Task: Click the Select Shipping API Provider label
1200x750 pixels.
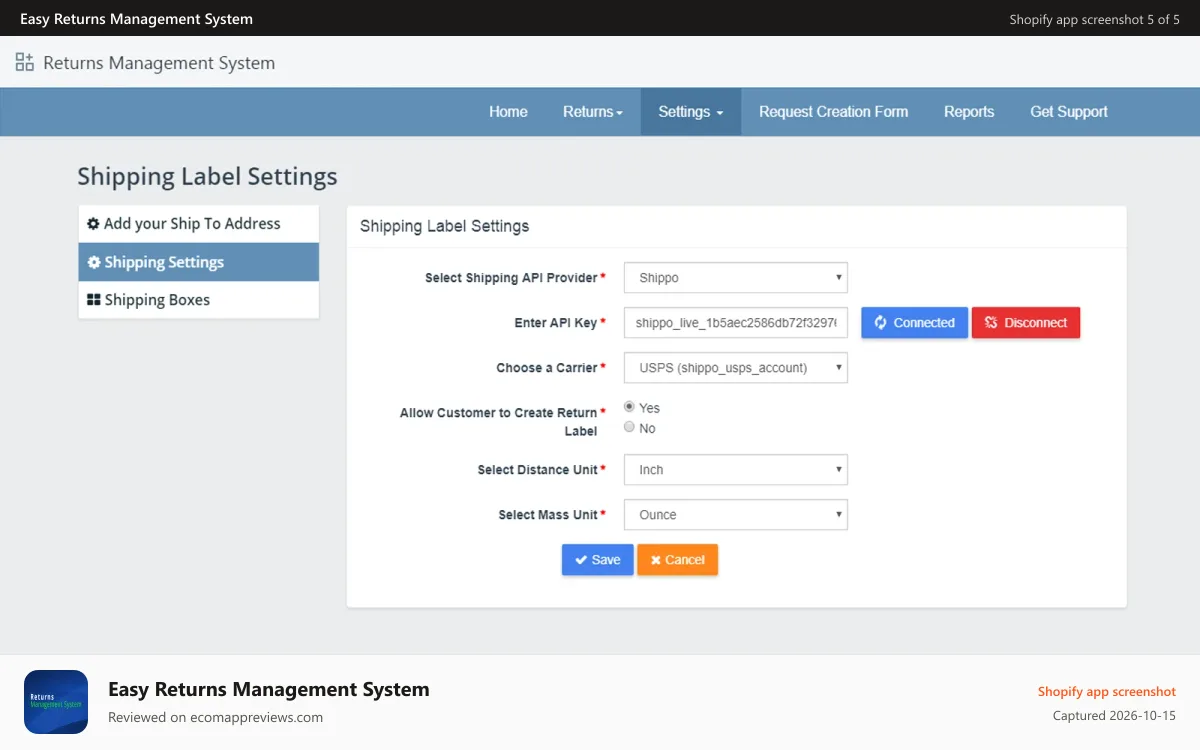Action: (x=511, y=278)
